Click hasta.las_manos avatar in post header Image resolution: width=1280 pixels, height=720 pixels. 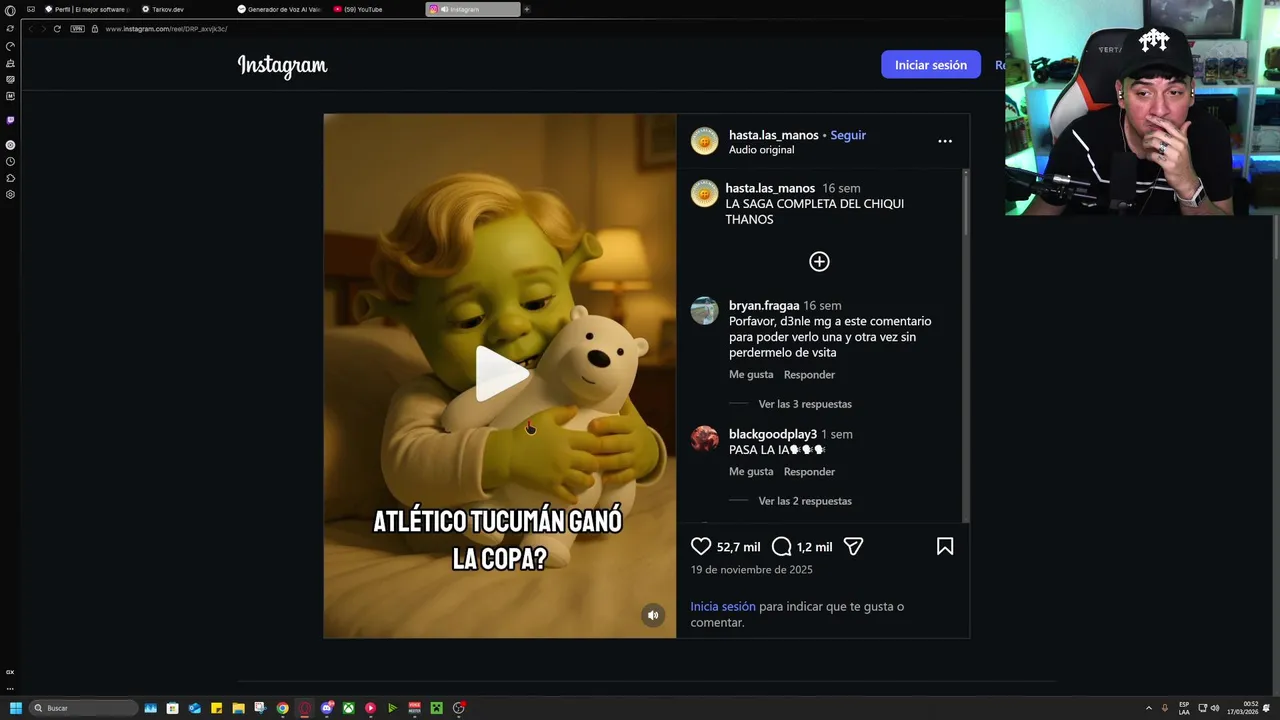point(705,141)
